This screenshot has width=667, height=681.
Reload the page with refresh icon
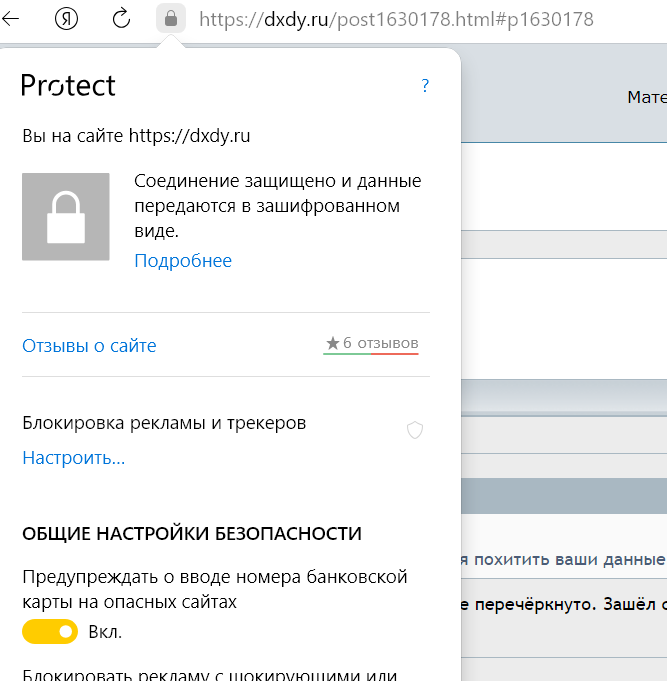click(x=121, y=19)
